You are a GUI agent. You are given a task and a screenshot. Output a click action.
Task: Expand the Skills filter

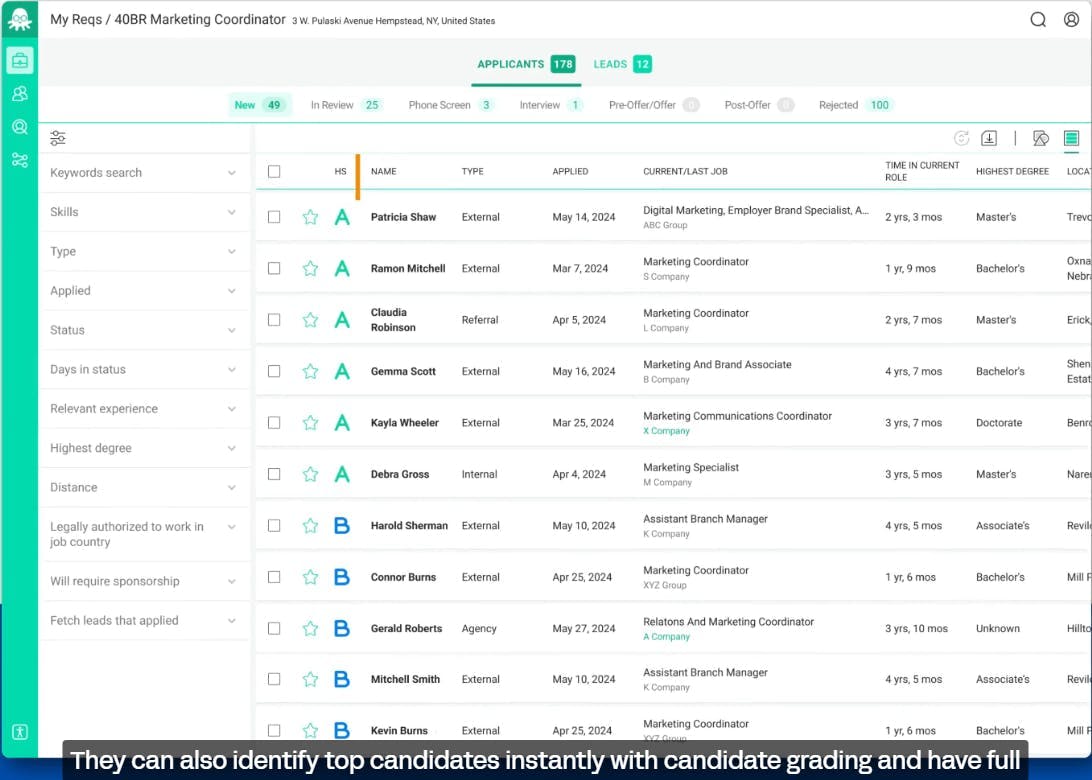(x=143, y=212)
